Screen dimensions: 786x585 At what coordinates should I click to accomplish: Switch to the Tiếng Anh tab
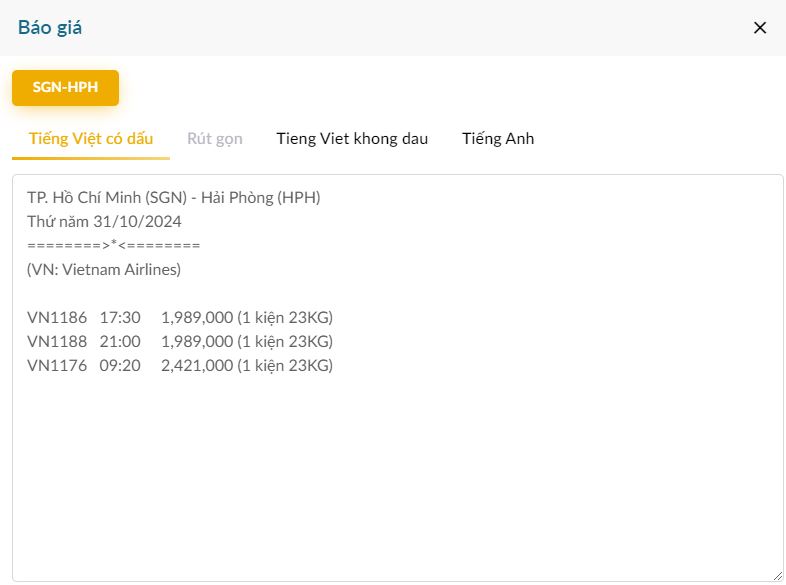(x=498, y=138)
